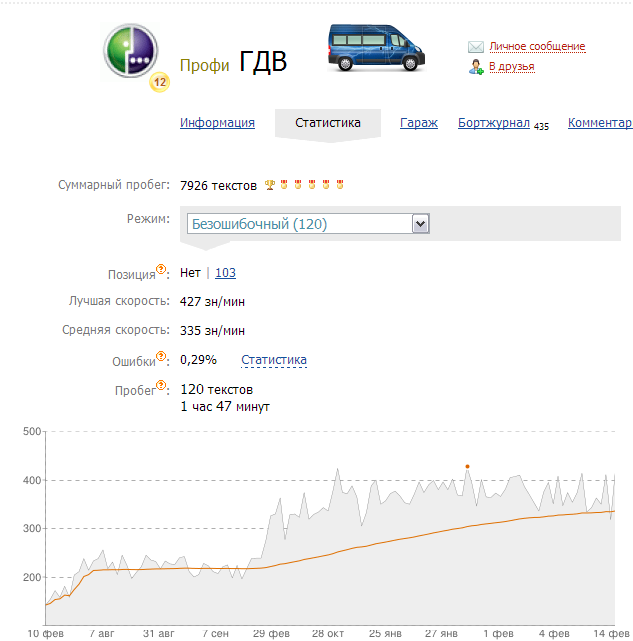Open the Гараж tab

click(x=419, y=123)
